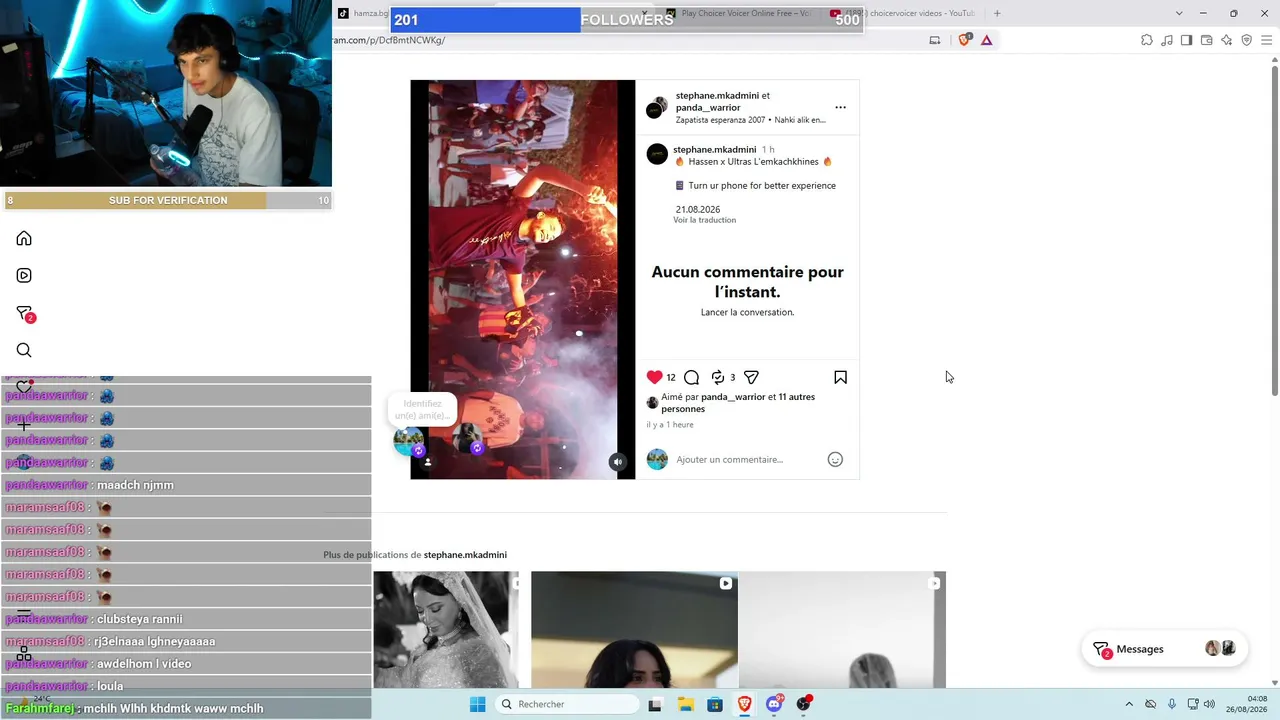Click 'Voir la traduction' link
1280x720 pixels.
[704, 220]
